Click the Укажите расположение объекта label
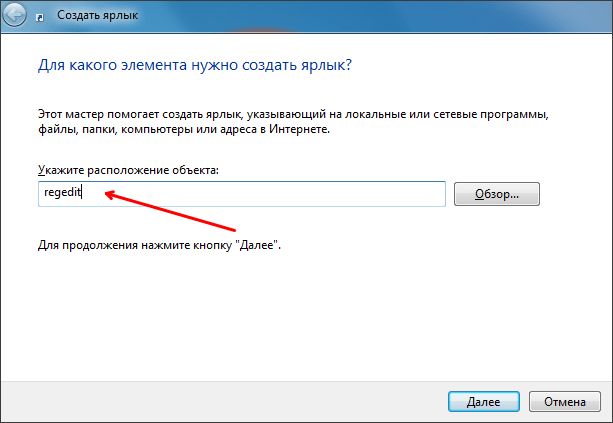This screenshot has width=613, height=423. coord(128,170)
